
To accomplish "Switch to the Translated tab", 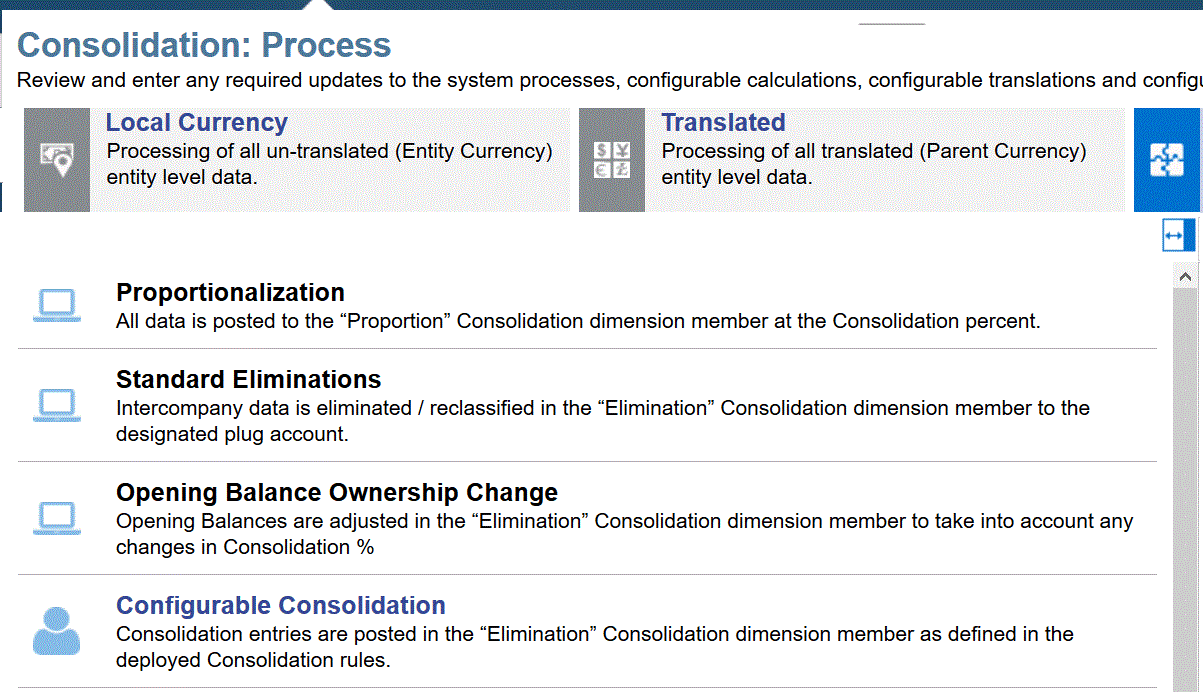I will pyautogui.click(x=723, y=123).
